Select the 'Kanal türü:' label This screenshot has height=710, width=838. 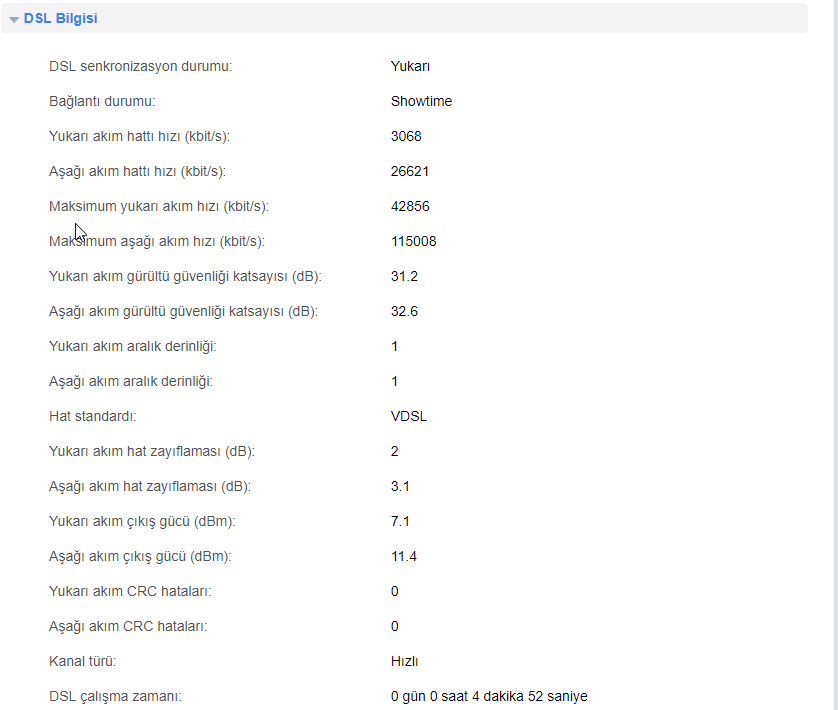[x=82, y=661]
